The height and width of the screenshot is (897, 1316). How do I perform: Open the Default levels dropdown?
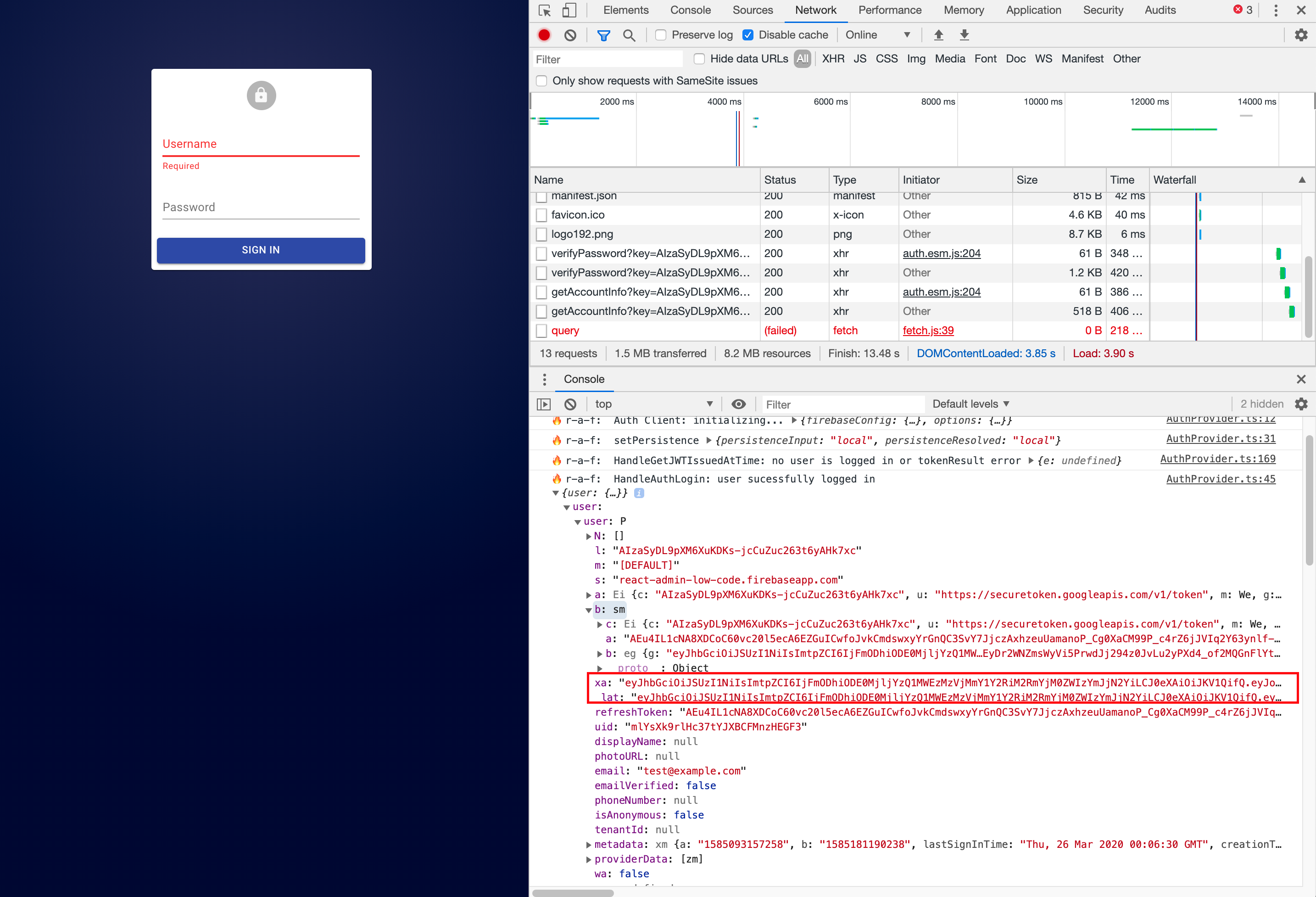(970, 404)
